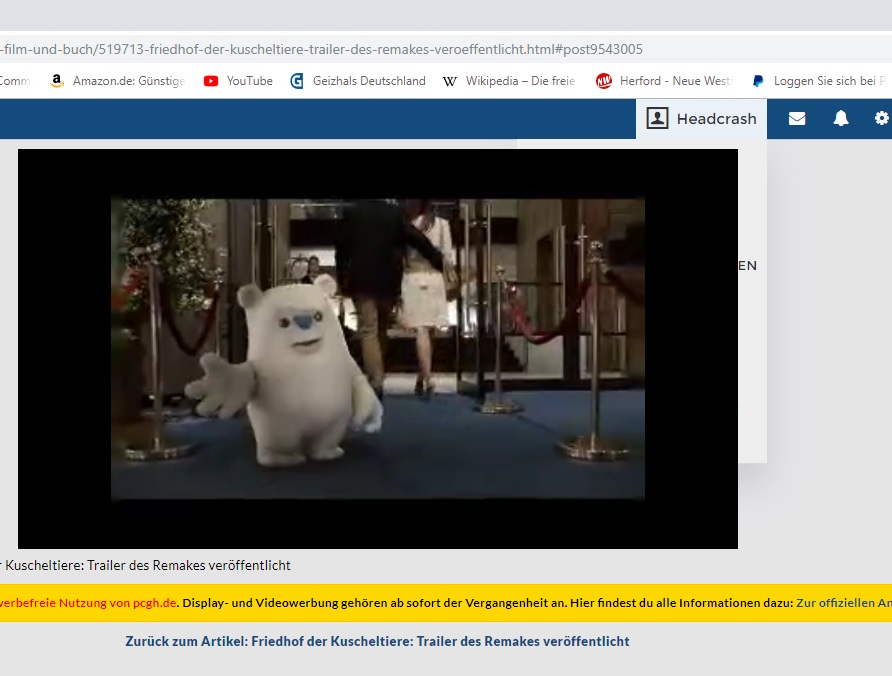
Task: Click the werbefreie Nutzung von pcgh.de link
Action: point(88,603)
